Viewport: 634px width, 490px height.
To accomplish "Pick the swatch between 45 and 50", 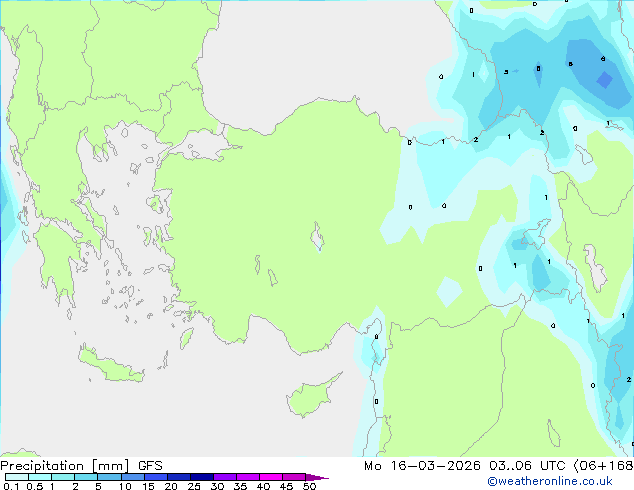I will [294, 477].
